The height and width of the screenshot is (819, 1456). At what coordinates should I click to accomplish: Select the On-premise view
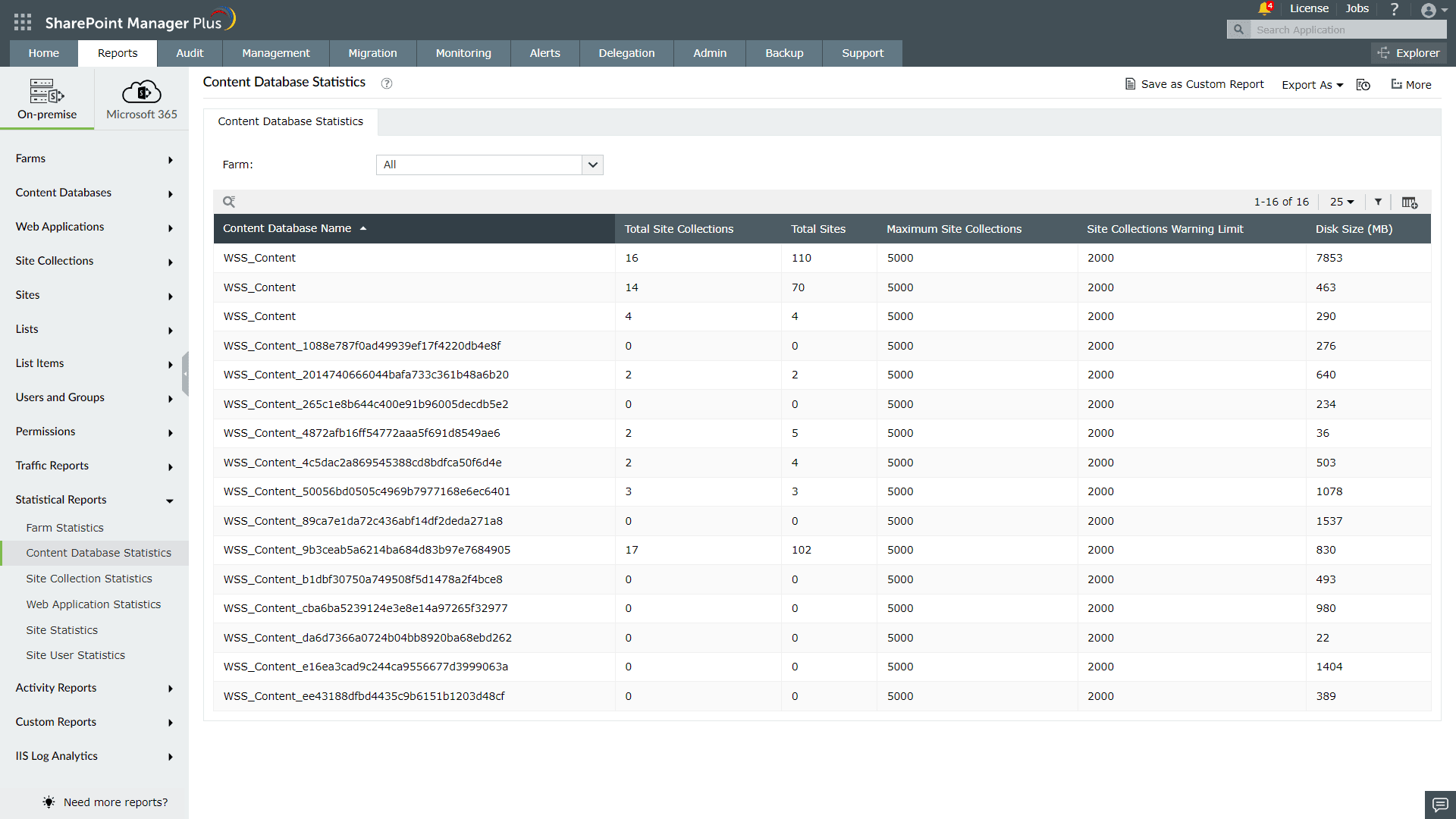(47, 99)
